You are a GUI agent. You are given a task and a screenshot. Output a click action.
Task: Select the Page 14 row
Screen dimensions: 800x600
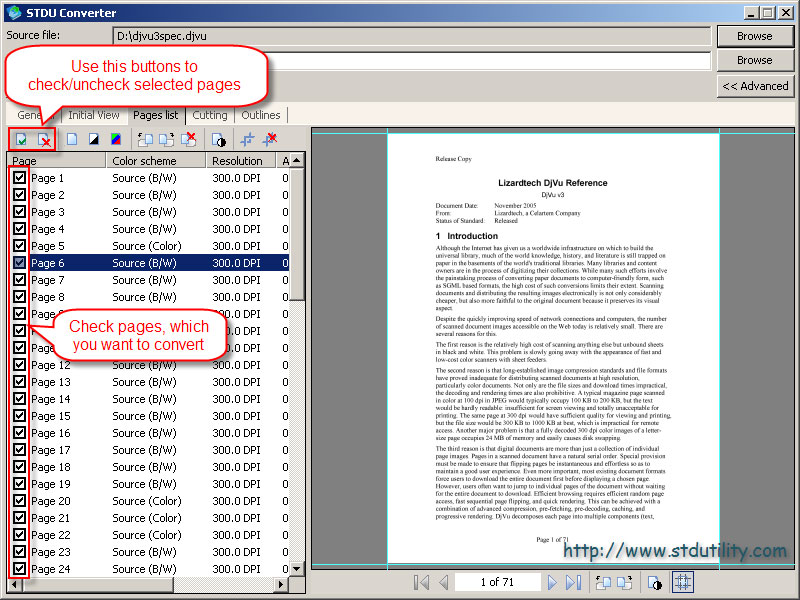point(148,399)
